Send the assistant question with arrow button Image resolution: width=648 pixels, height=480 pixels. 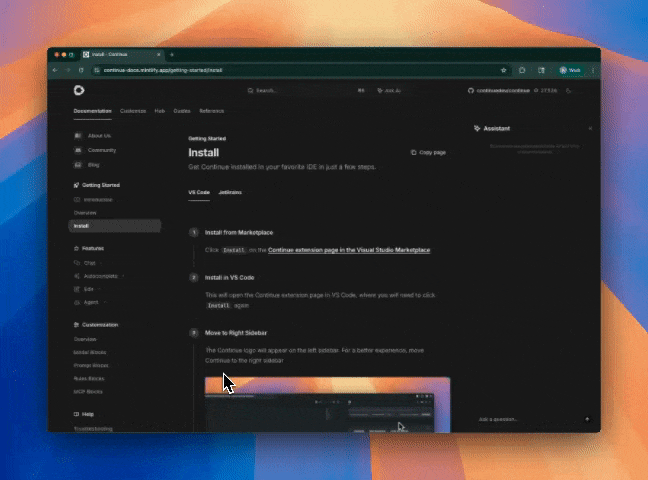point(587,419)
